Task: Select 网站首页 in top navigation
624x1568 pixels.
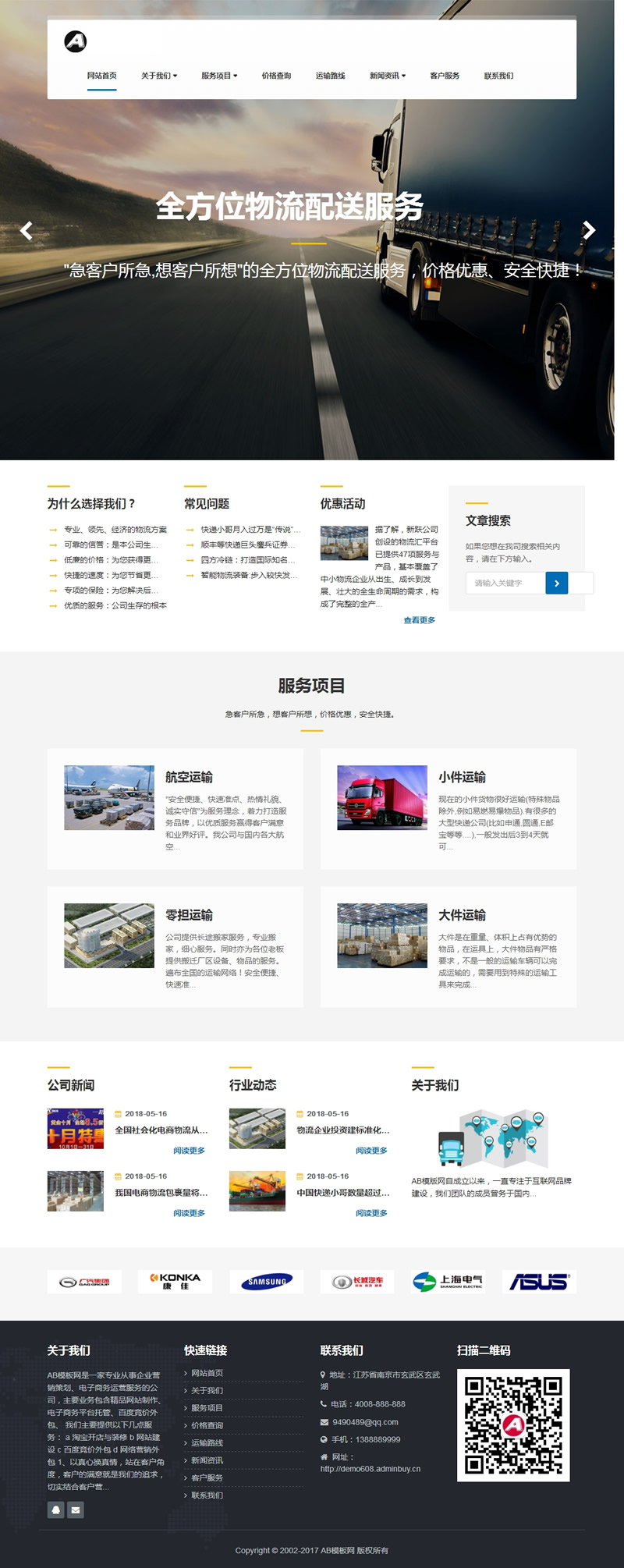Action: point(102,76)
